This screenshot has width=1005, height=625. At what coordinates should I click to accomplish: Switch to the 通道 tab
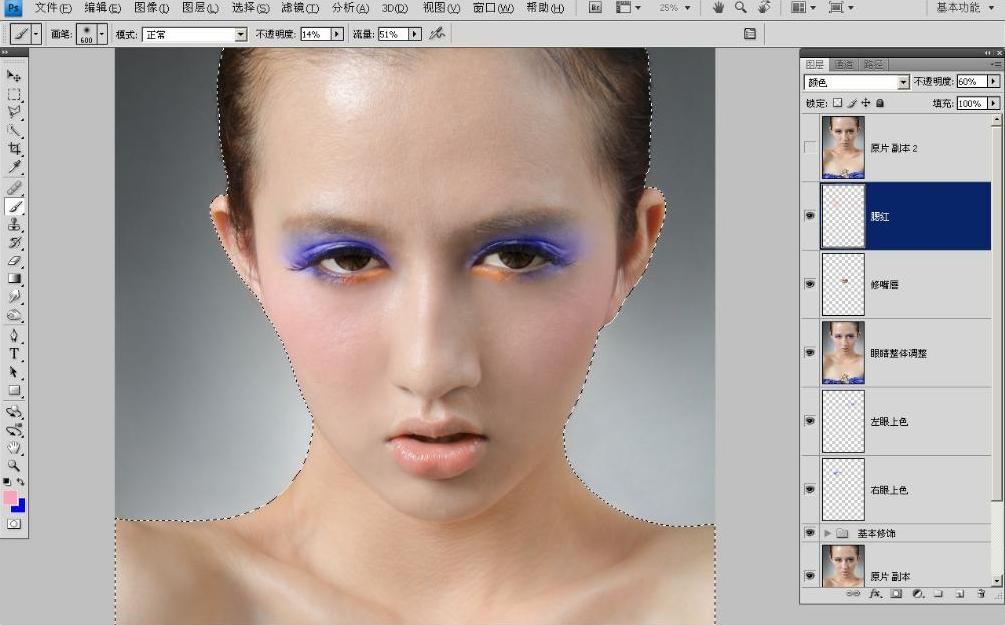click(x=843, y=64)
